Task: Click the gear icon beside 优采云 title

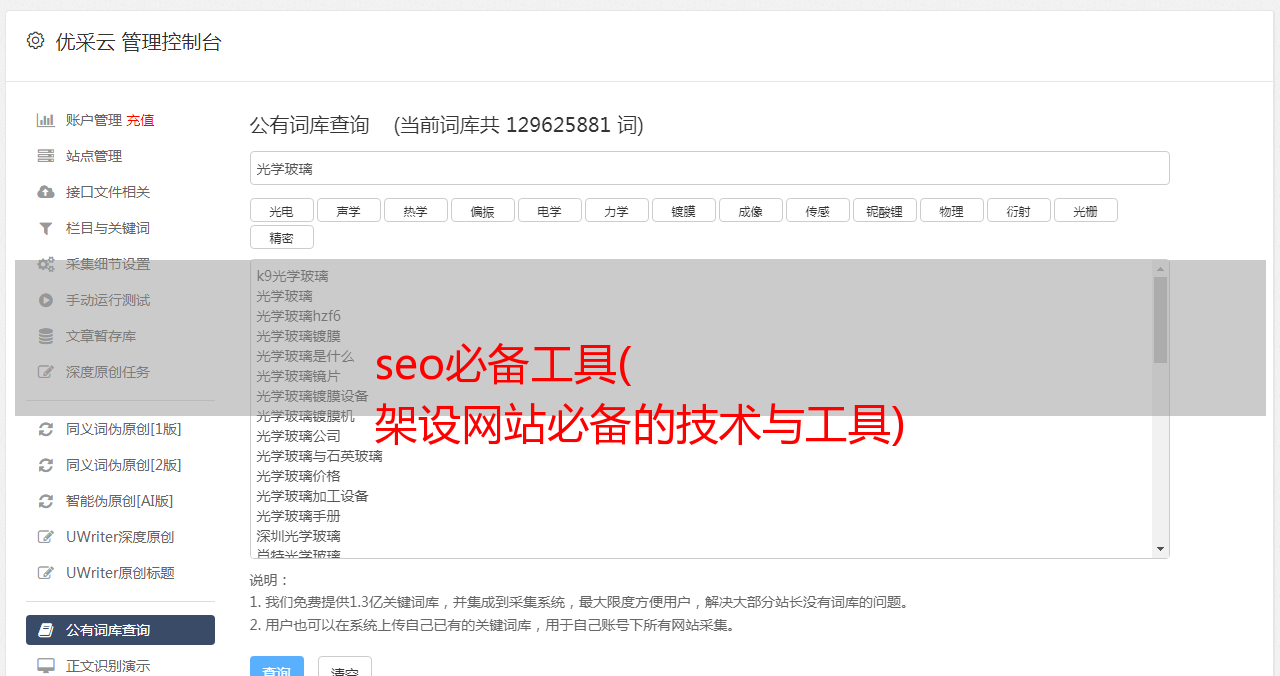Action: (x=36, y=41)
